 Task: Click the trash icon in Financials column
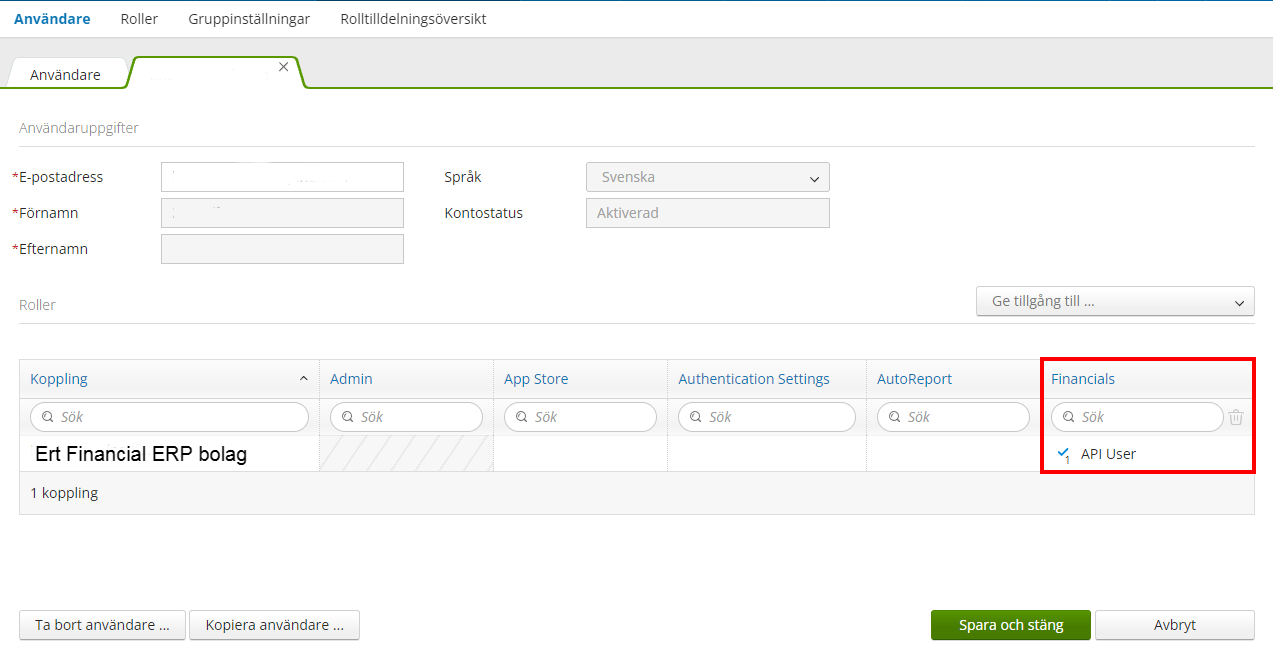tap(1236, 418)
